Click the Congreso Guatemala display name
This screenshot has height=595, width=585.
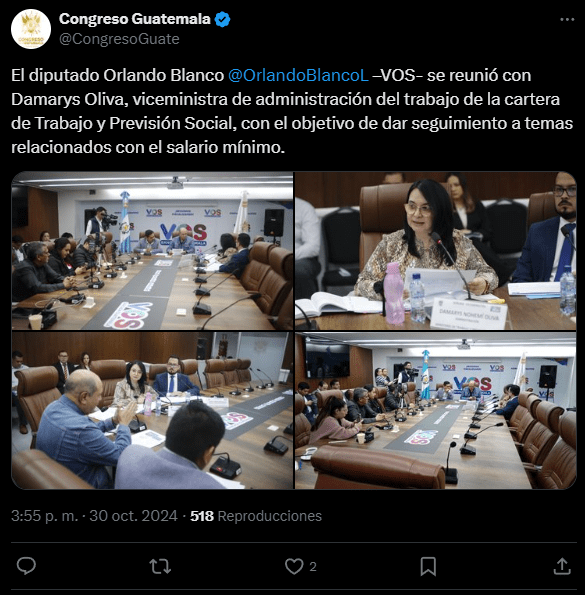(x=135, y=19)
